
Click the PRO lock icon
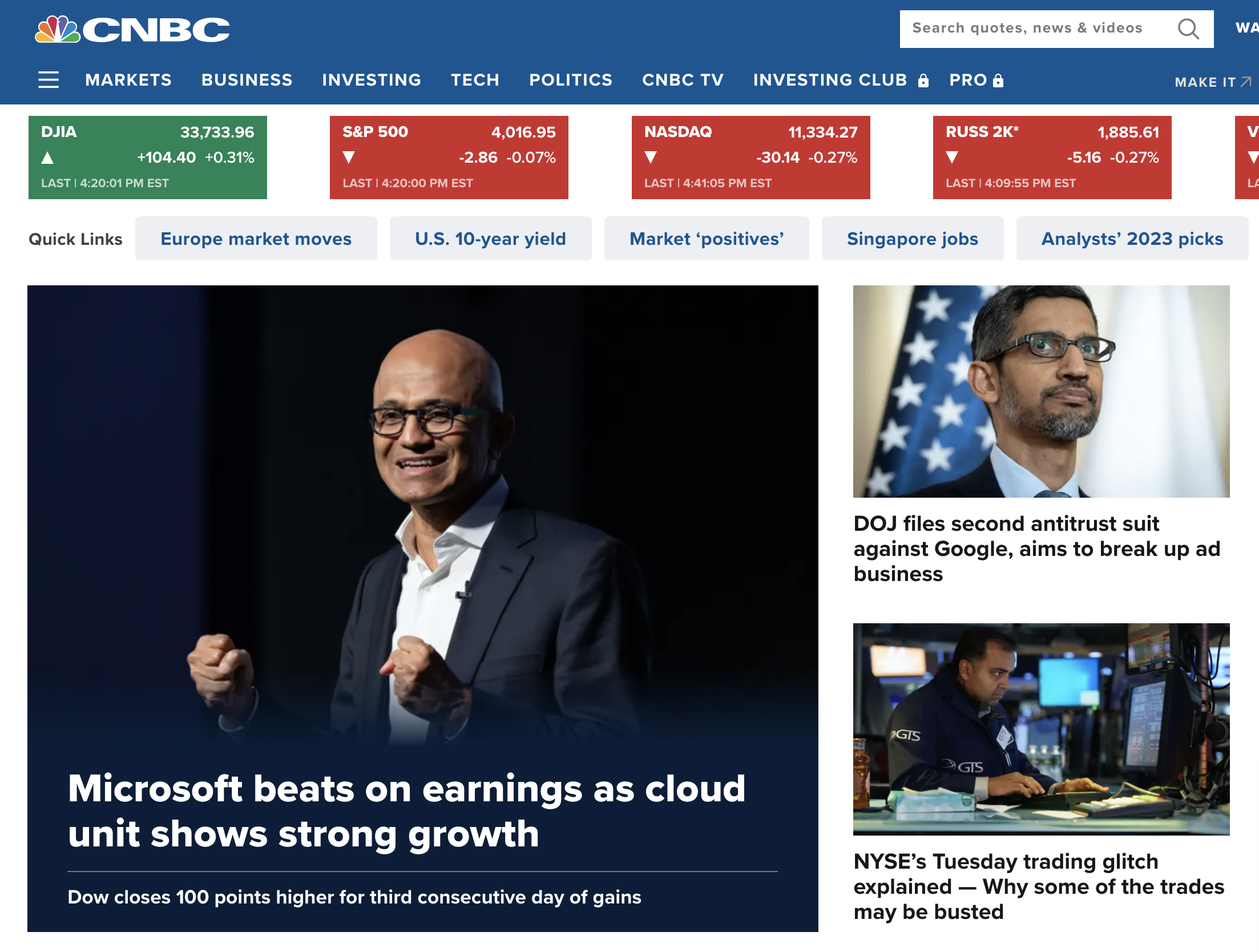tap(998, 80)
